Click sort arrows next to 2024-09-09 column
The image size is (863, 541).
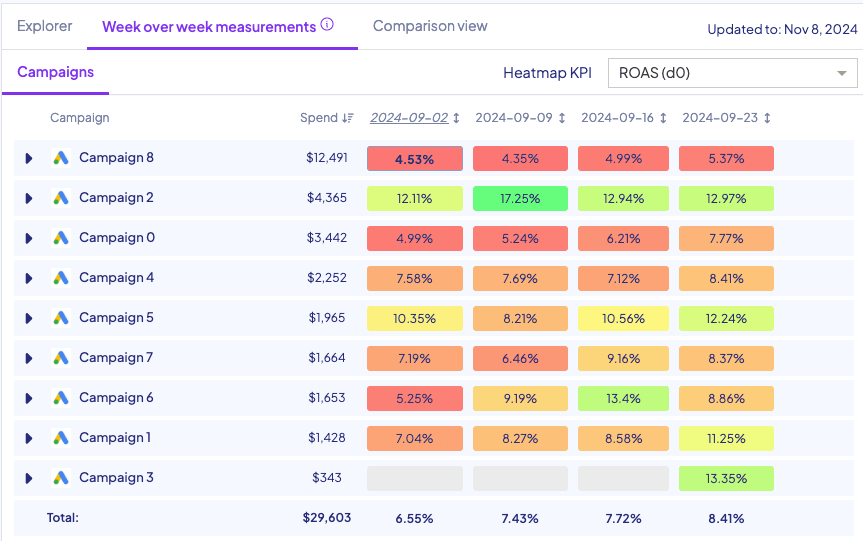562,118
